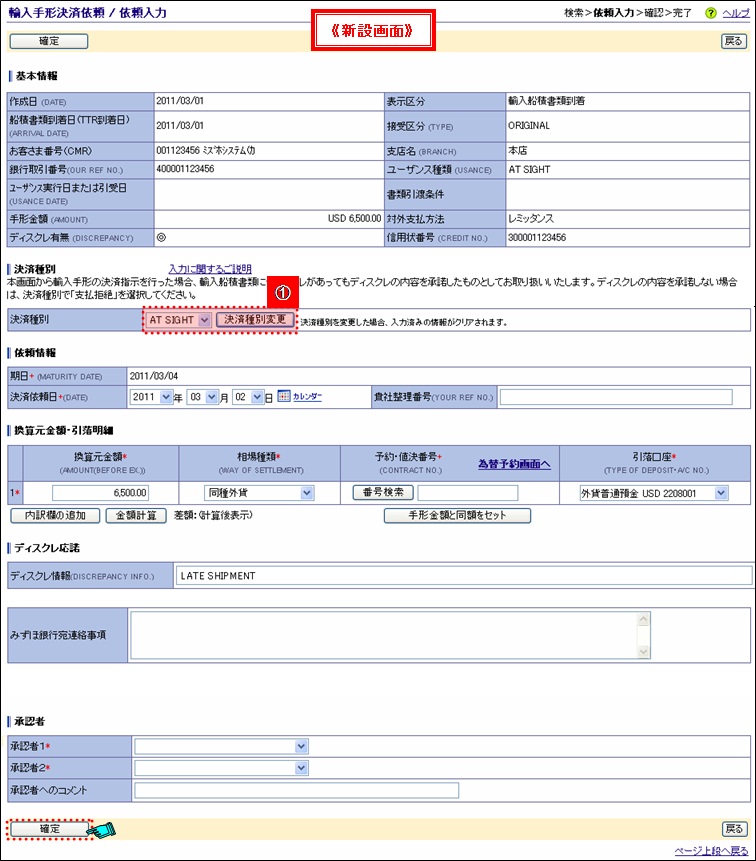Screen dimensions: 756x861
Task: Click the top 確定 button
Action: [49, 41]
